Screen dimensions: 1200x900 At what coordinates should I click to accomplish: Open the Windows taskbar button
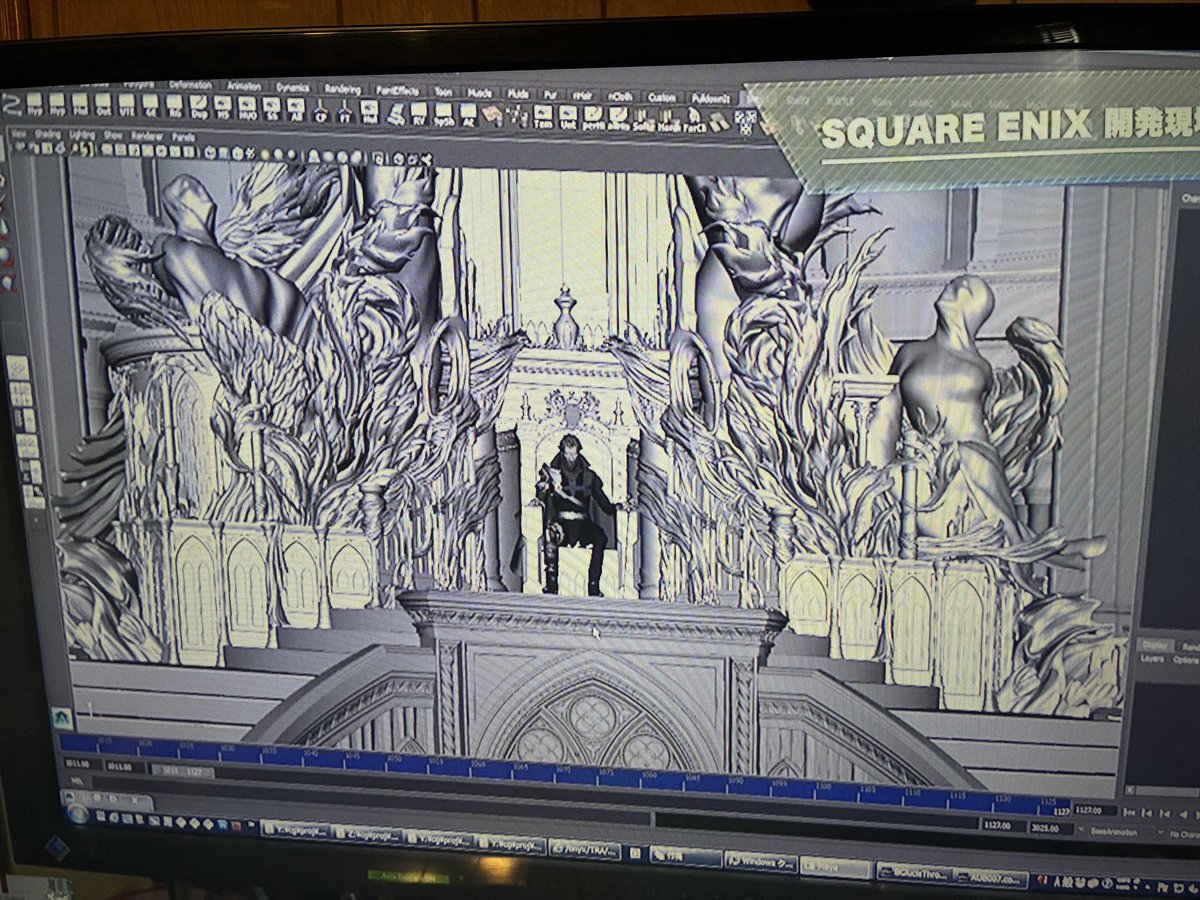tap(760, 861)
